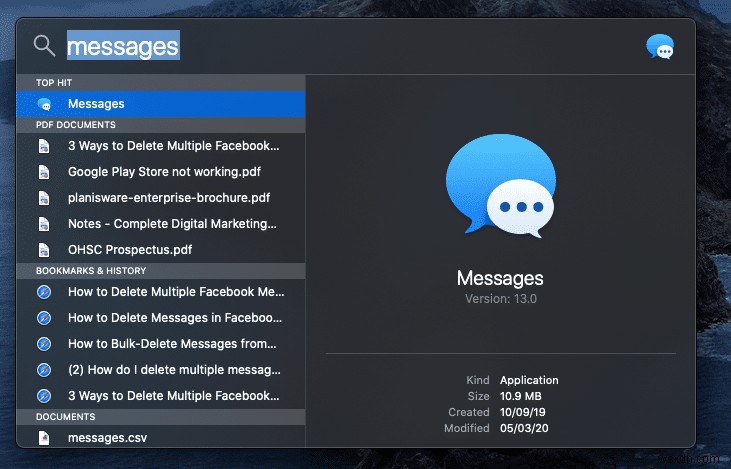
Task: Click the 'Application' kind value
Action: [529, 380]
